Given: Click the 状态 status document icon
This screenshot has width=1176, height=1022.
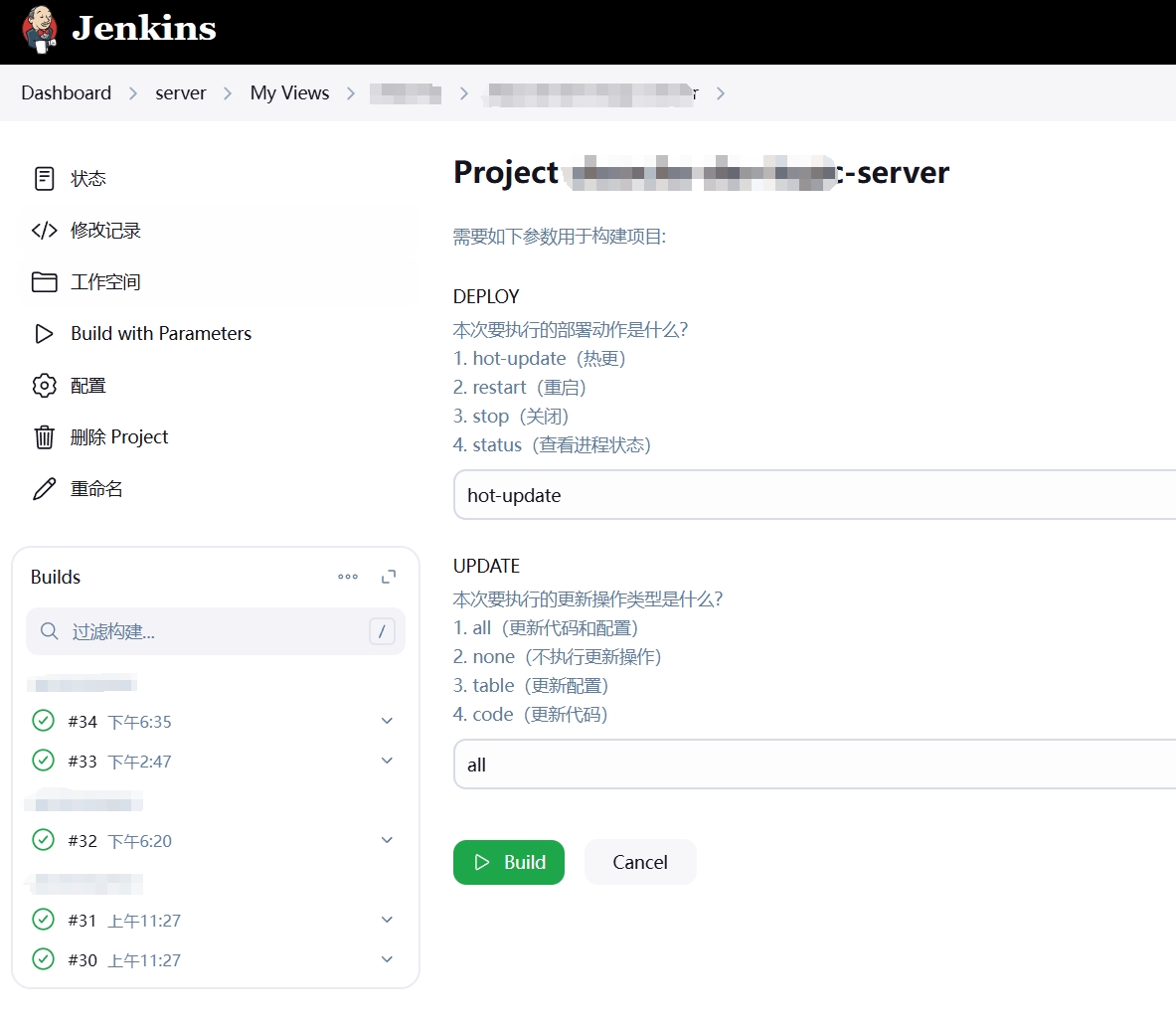Looking at the screenshot, I should pyautogui.click(x=45, y=179).
